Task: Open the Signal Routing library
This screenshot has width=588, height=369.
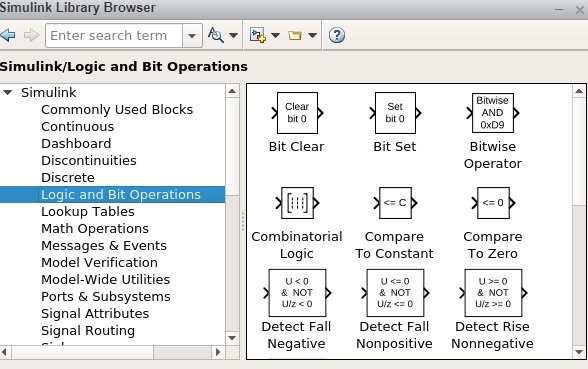Action: click(88, 330)
